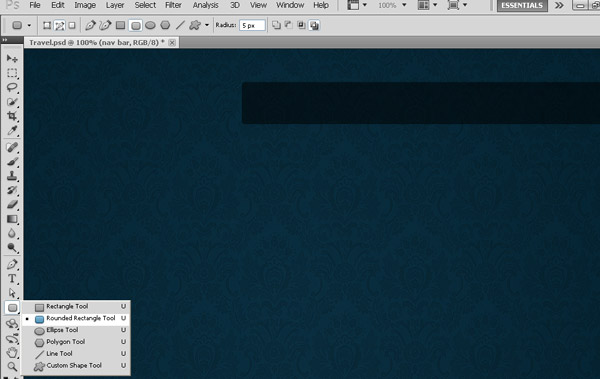The width and height of the screenshot is (600, 379).
Task: Open the Filter menu
Action: pos(173,5)
